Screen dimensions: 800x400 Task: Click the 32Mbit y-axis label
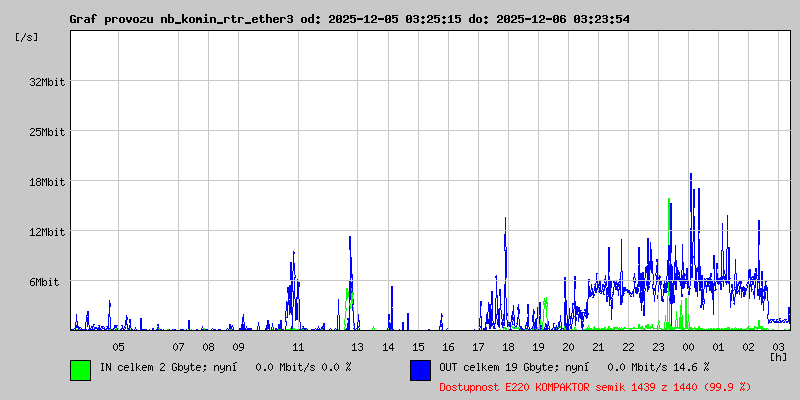[47, 82]
